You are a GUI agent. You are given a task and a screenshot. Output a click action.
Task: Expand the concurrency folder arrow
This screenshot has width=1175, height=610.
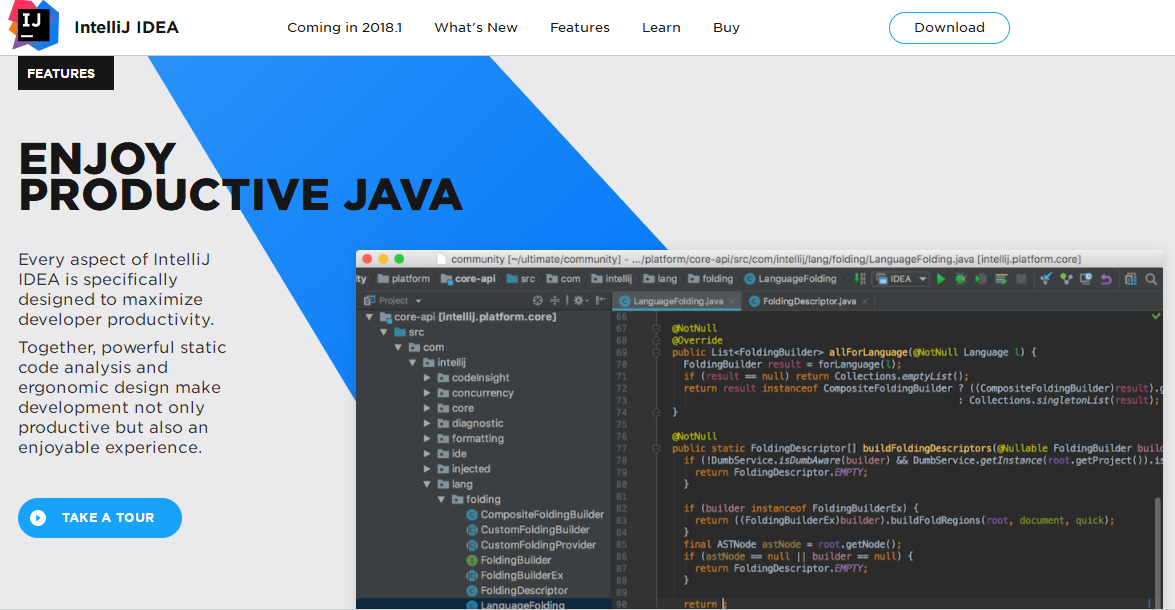click(427, 393)
